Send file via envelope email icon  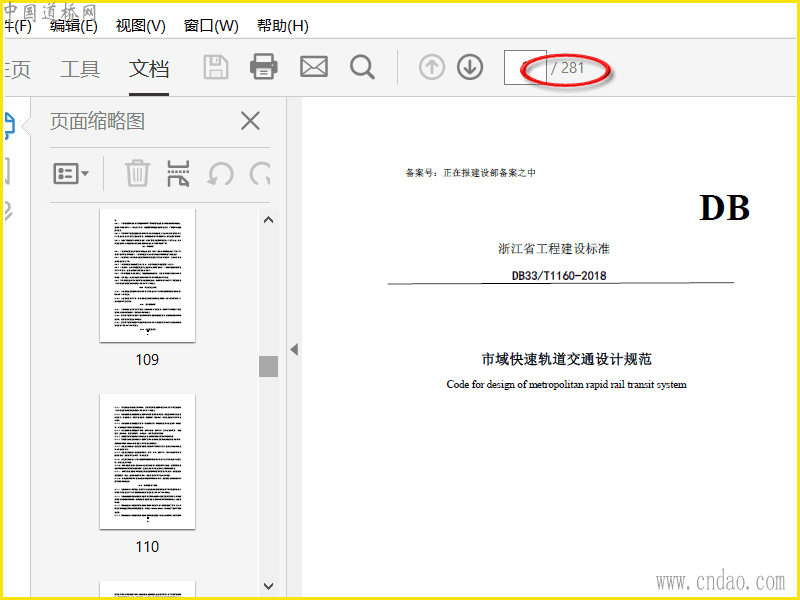(x=314, y=67)
